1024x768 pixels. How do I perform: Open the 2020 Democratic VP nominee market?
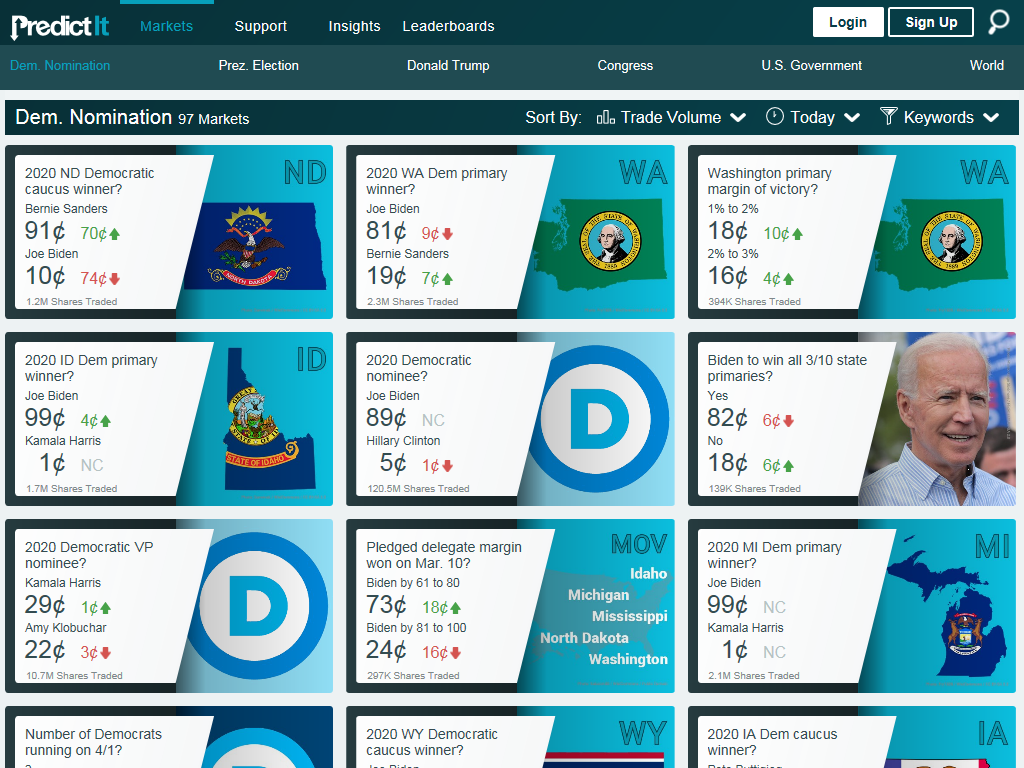click(x=89, y=554)
